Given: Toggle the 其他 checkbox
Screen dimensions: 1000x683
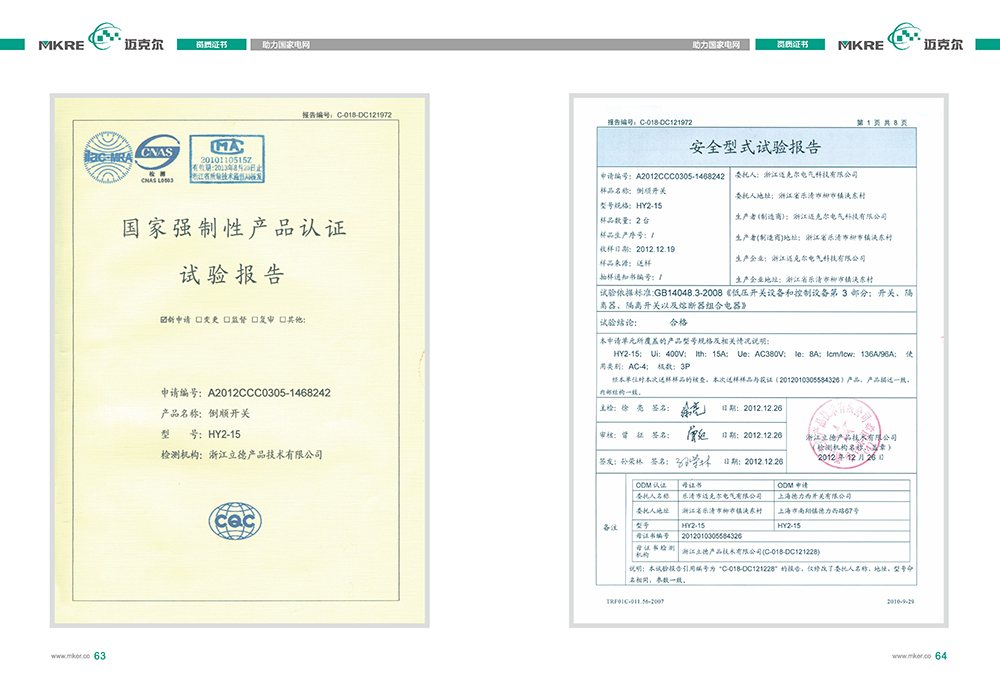Looking at the screenshot, I should 283,319.
